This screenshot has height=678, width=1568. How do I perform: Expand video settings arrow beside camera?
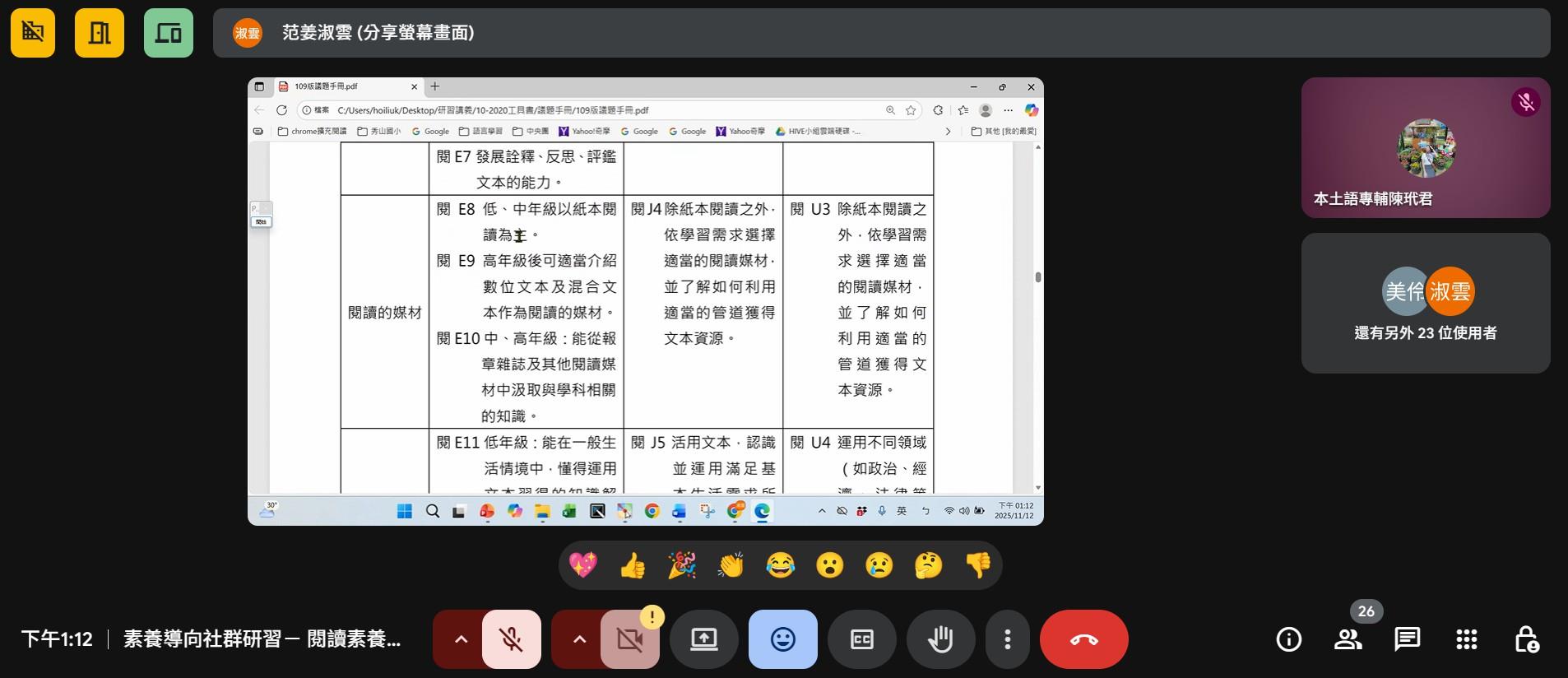coord(579,639)
